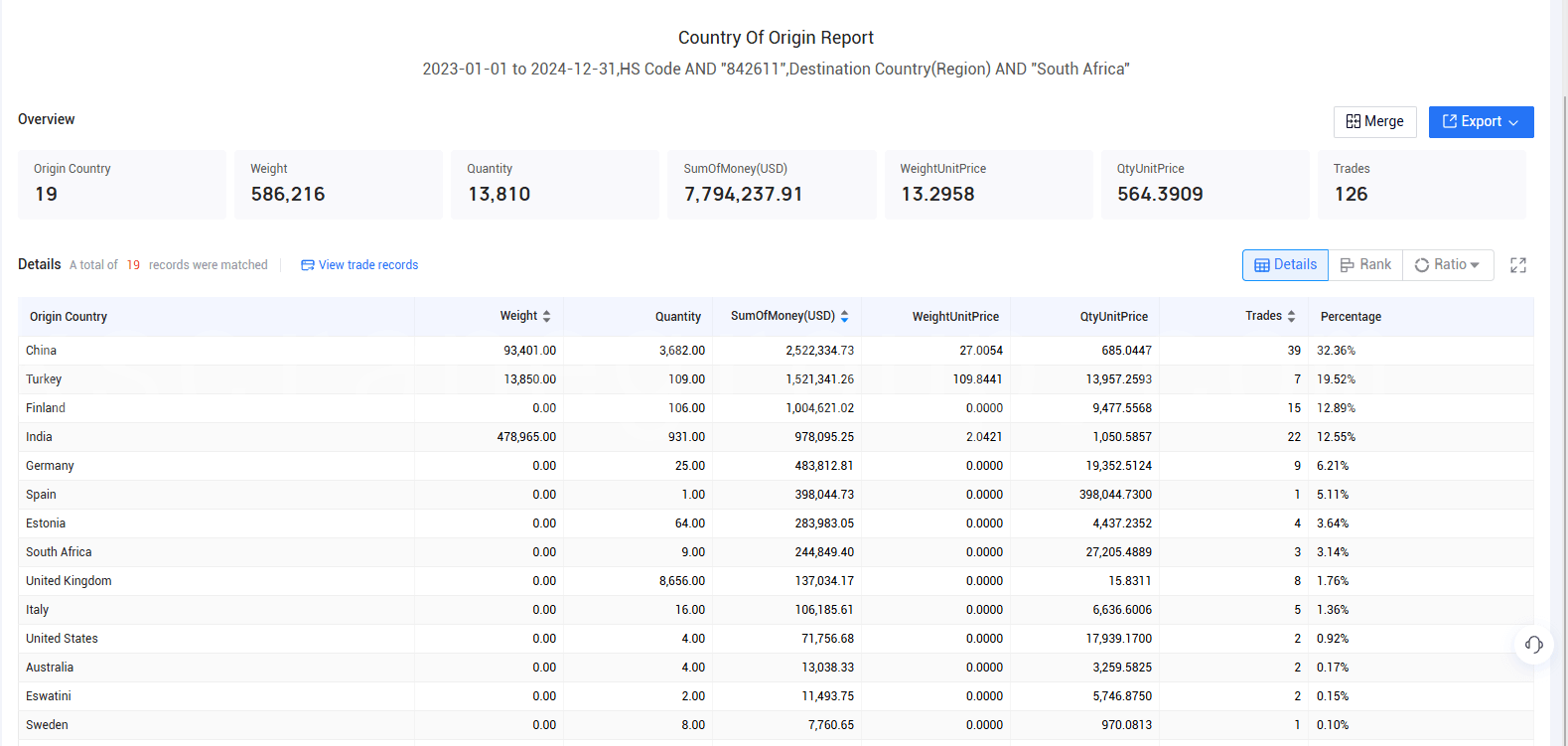
Task: Click the Merge button
Action: [x=1374, y=121]
